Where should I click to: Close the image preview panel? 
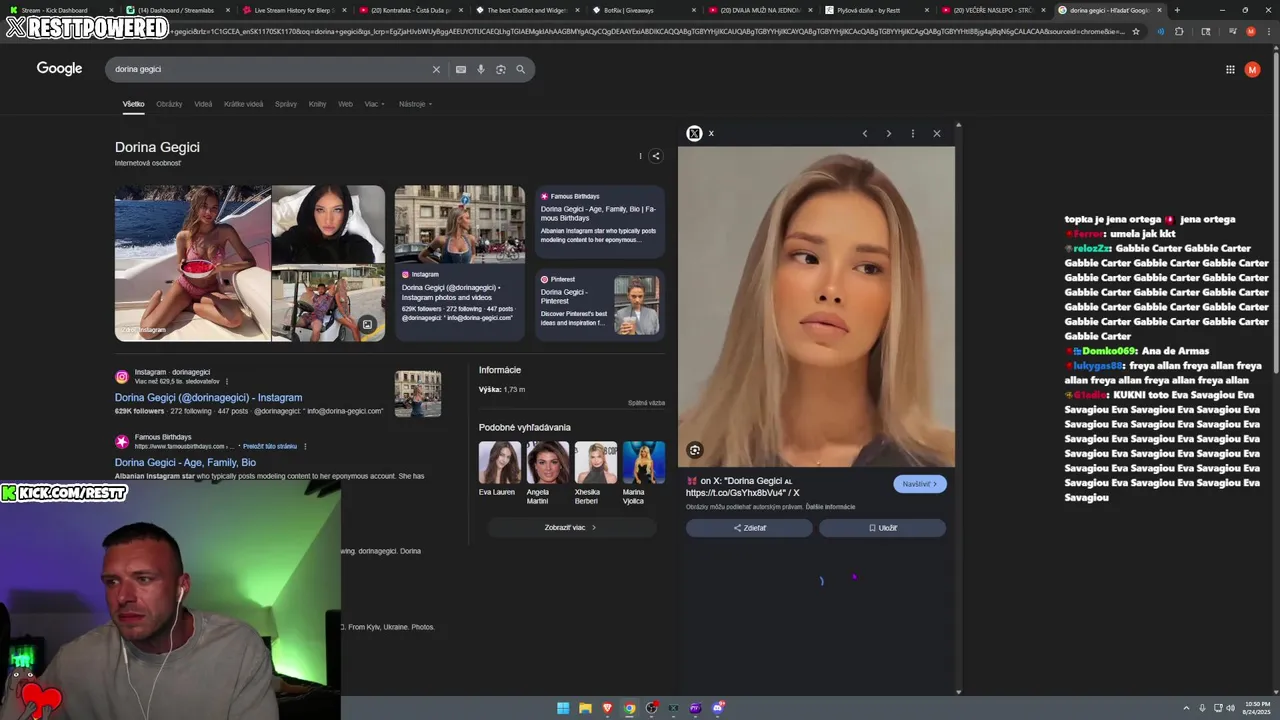(x=937, y=133)
